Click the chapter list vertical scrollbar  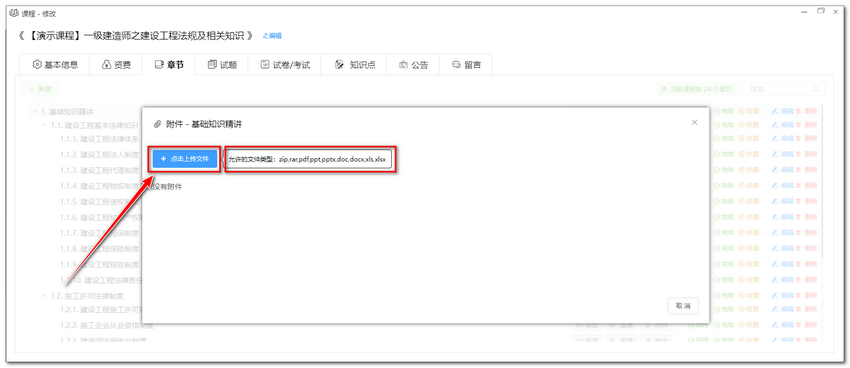(823, 180)
